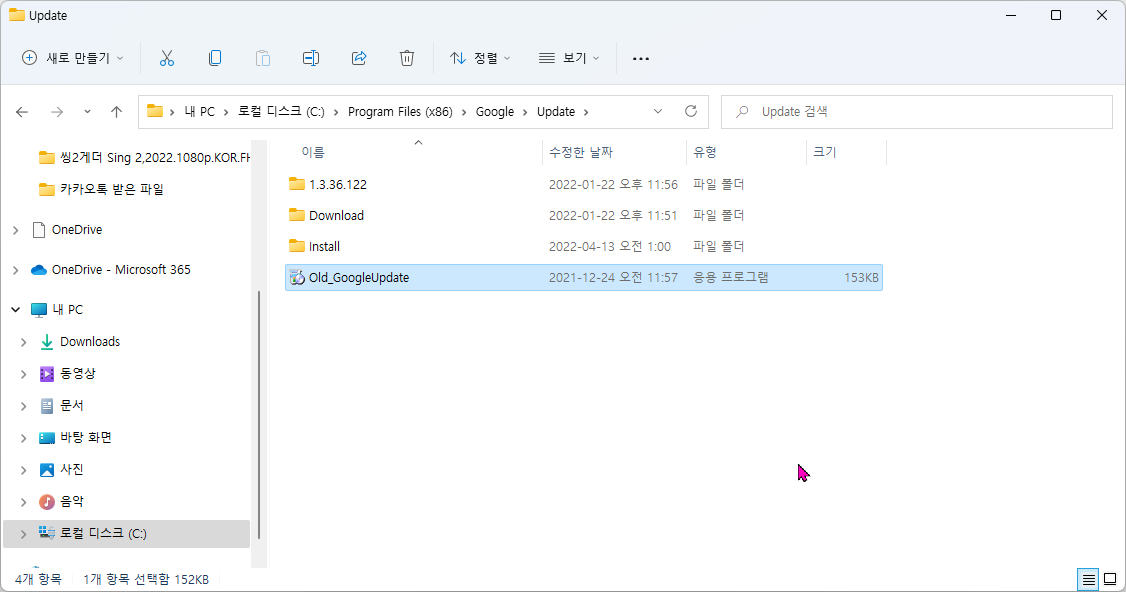Expand the 바탕 화면 tree node
This screenshot has height=592, width=1126.
click(24, 438)
